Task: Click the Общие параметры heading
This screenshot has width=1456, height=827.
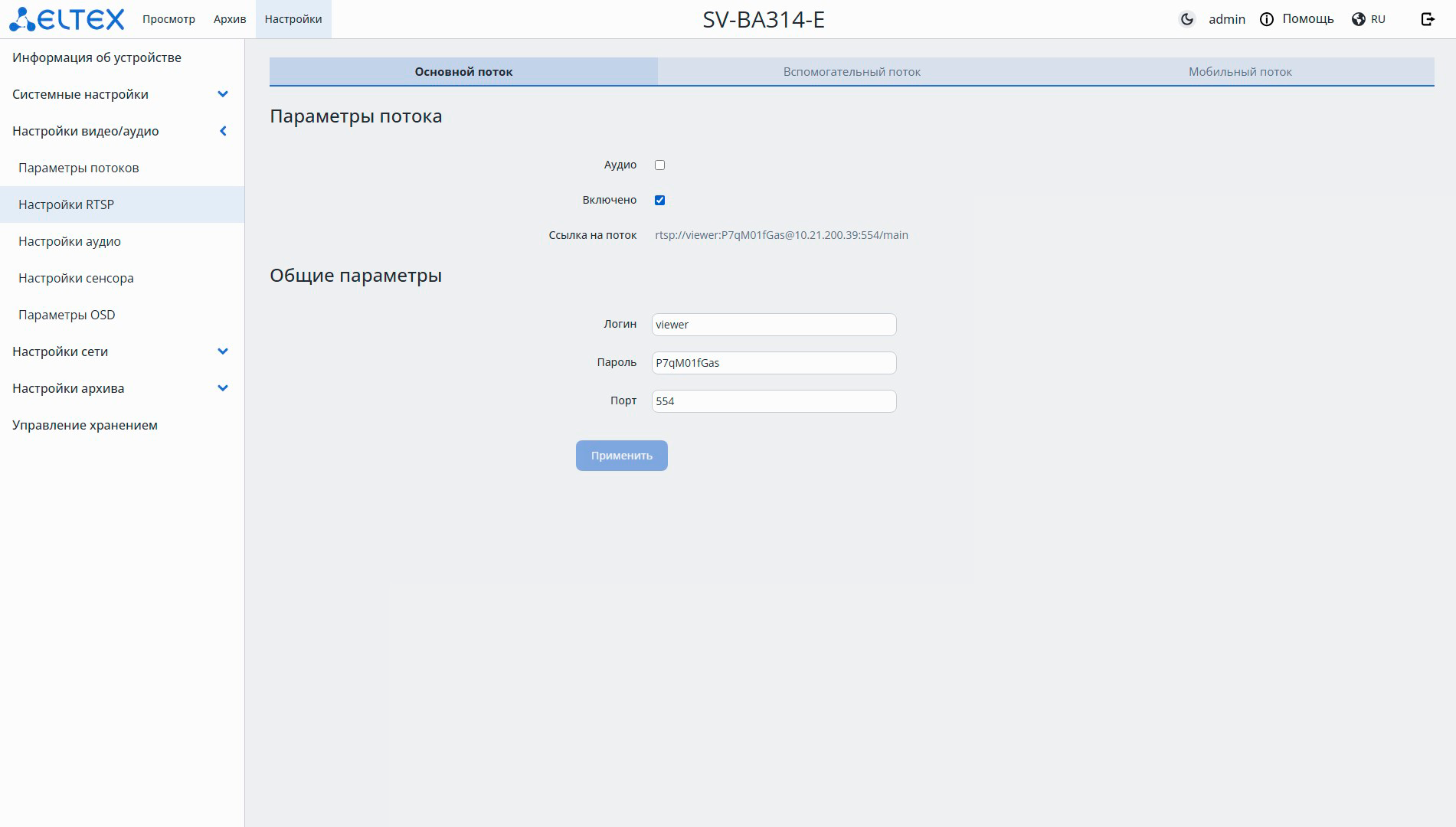Action: click(x=355, y=276)
